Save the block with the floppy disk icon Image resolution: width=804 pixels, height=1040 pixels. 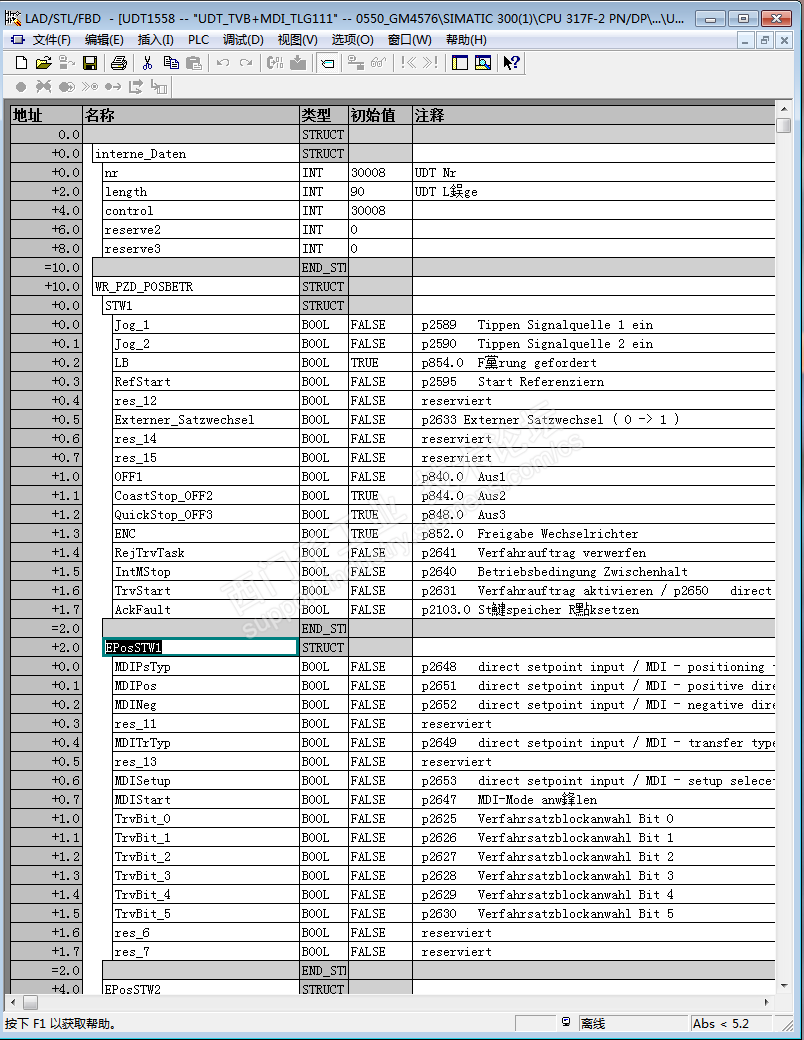point(90,63)
